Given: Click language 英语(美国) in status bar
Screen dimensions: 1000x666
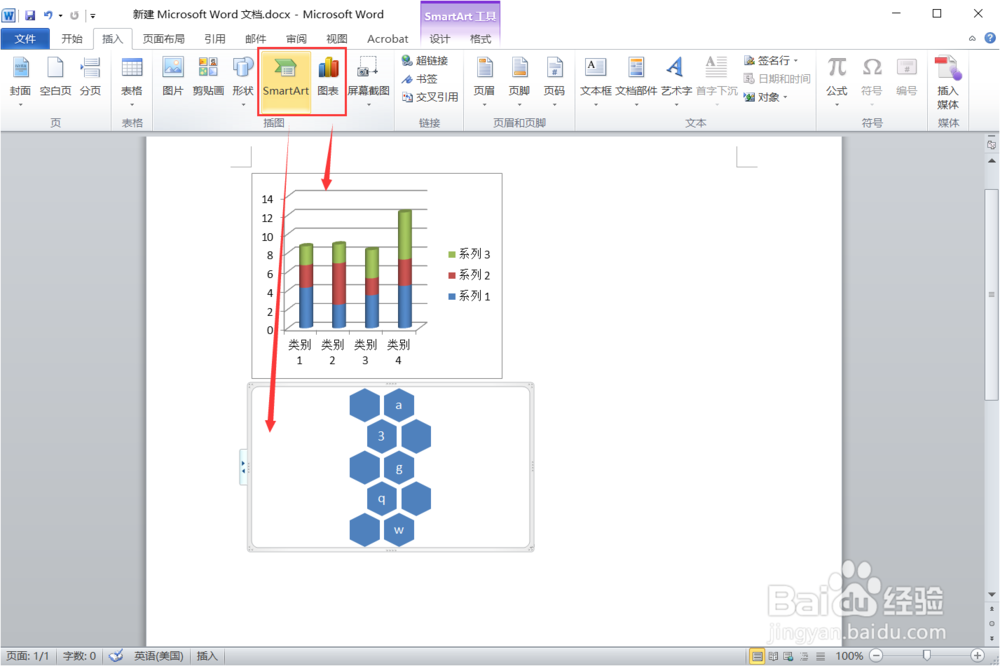Looking at the screenshot, I should (x=158, y=656).
